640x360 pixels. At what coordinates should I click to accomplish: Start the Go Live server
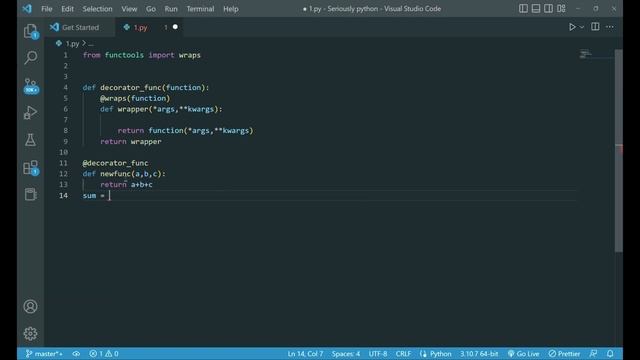(x=524, y=353)
